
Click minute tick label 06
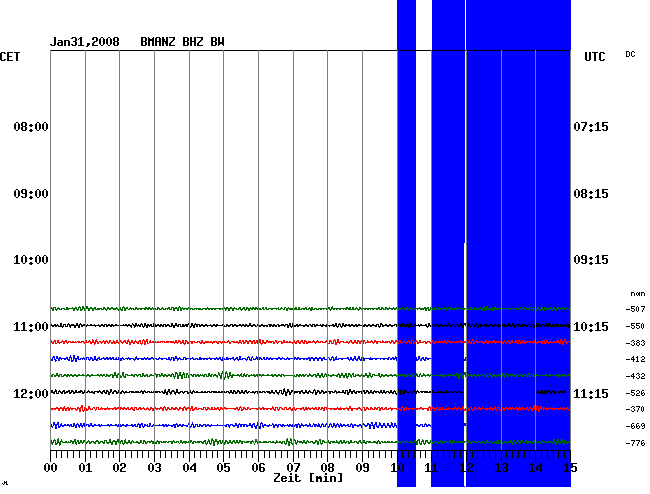tap(259, 468)
